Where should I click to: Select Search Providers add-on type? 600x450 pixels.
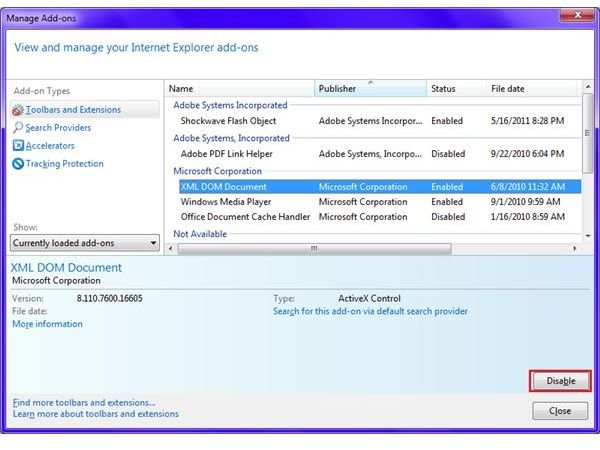tap(58, 128)
